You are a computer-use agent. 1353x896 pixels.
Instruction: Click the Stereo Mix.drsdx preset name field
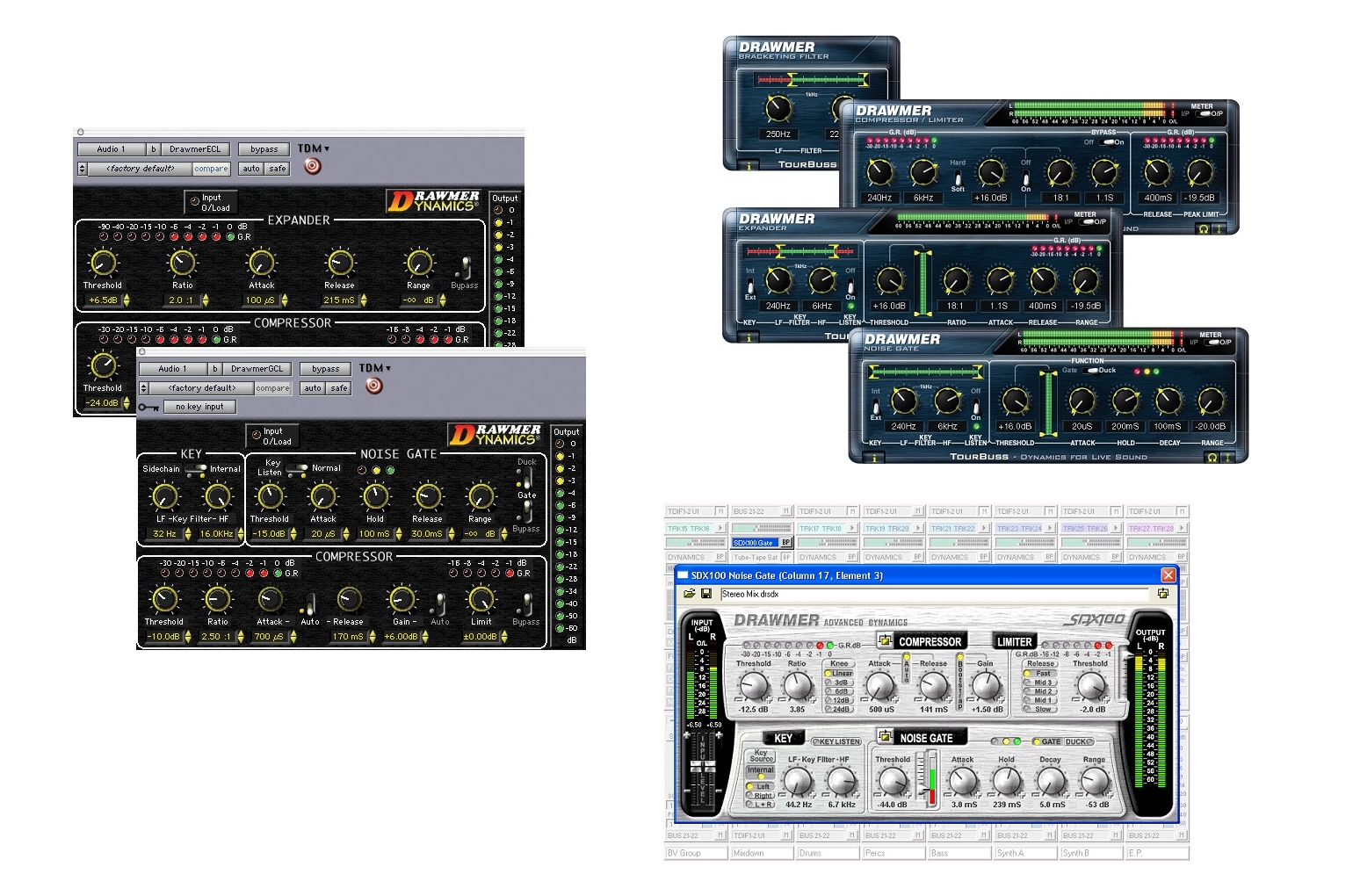[x=934, y=594]
